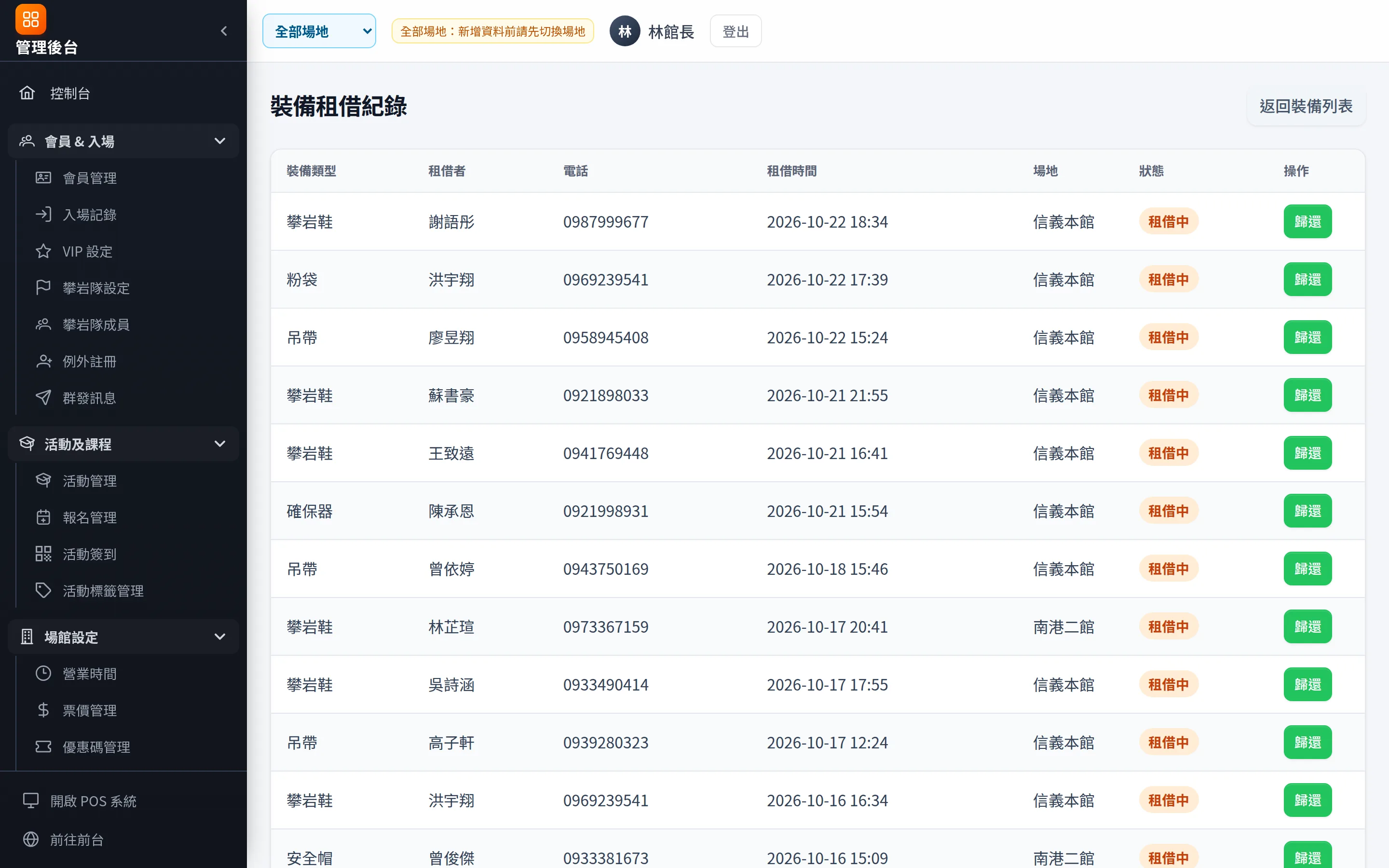Viewport: 1389px width, 868px height.
Task: Click the 林 user avatar circle
Action: (x=625, y=31)
